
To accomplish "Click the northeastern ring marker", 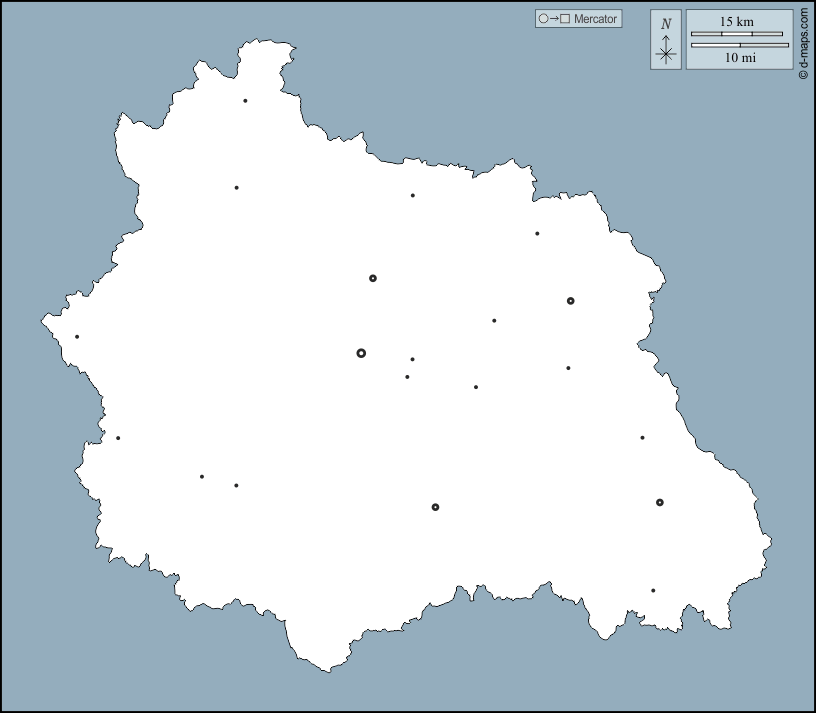I will (570, 301).
